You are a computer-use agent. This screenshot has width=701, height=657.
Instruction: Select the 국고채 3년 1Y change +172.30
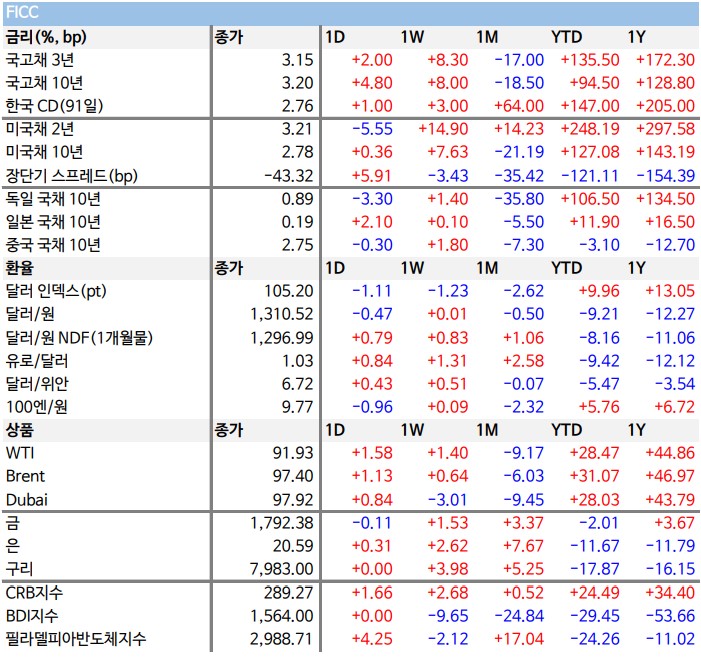(x=666, y=60)
